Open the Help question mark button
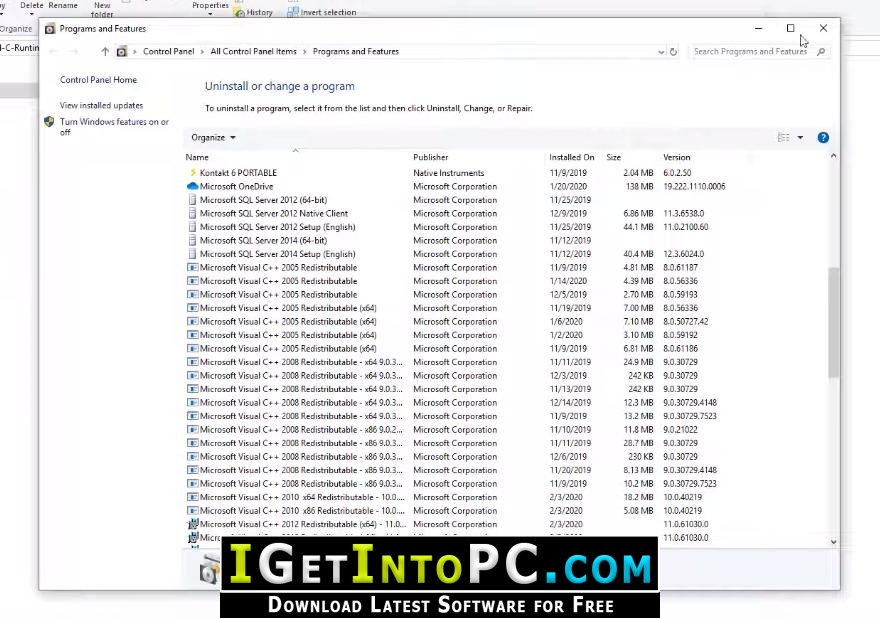 823,138
